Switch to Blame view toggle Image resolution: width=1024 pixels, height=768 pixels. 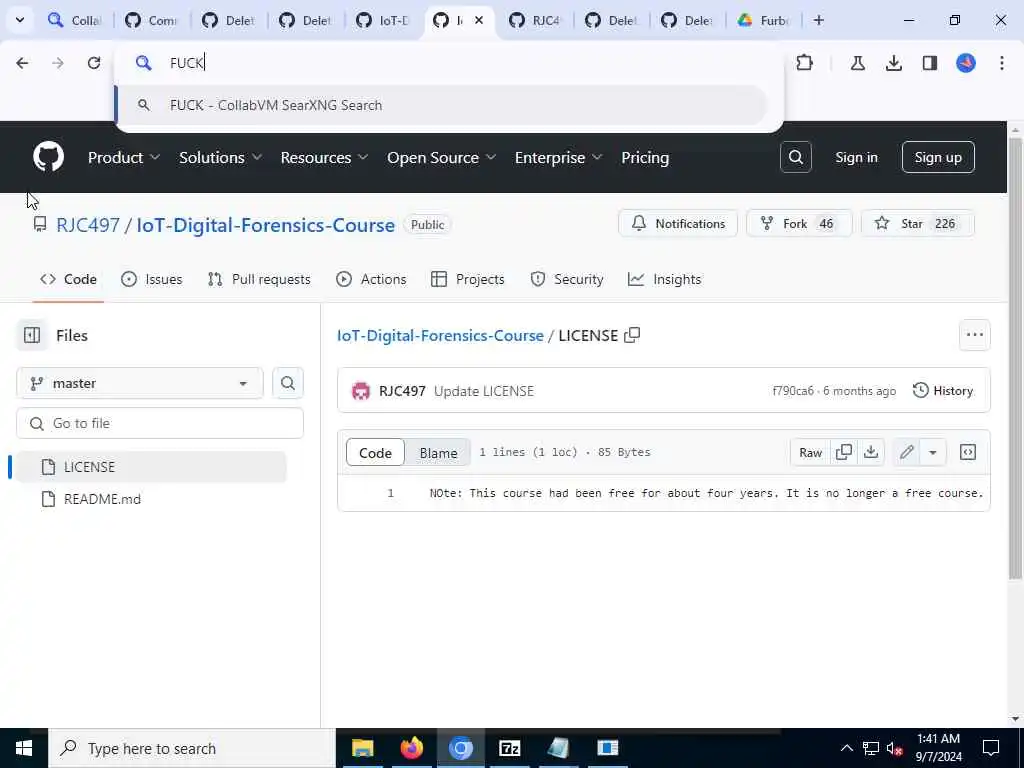tap(438, 453)
